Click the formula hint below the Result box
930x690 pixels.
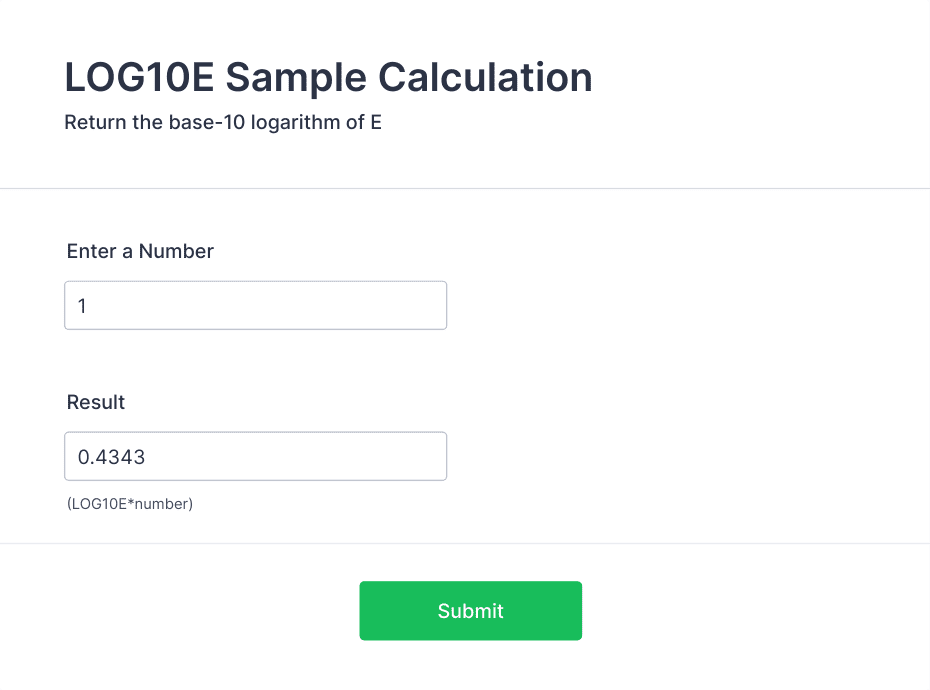tap(129, 504)
